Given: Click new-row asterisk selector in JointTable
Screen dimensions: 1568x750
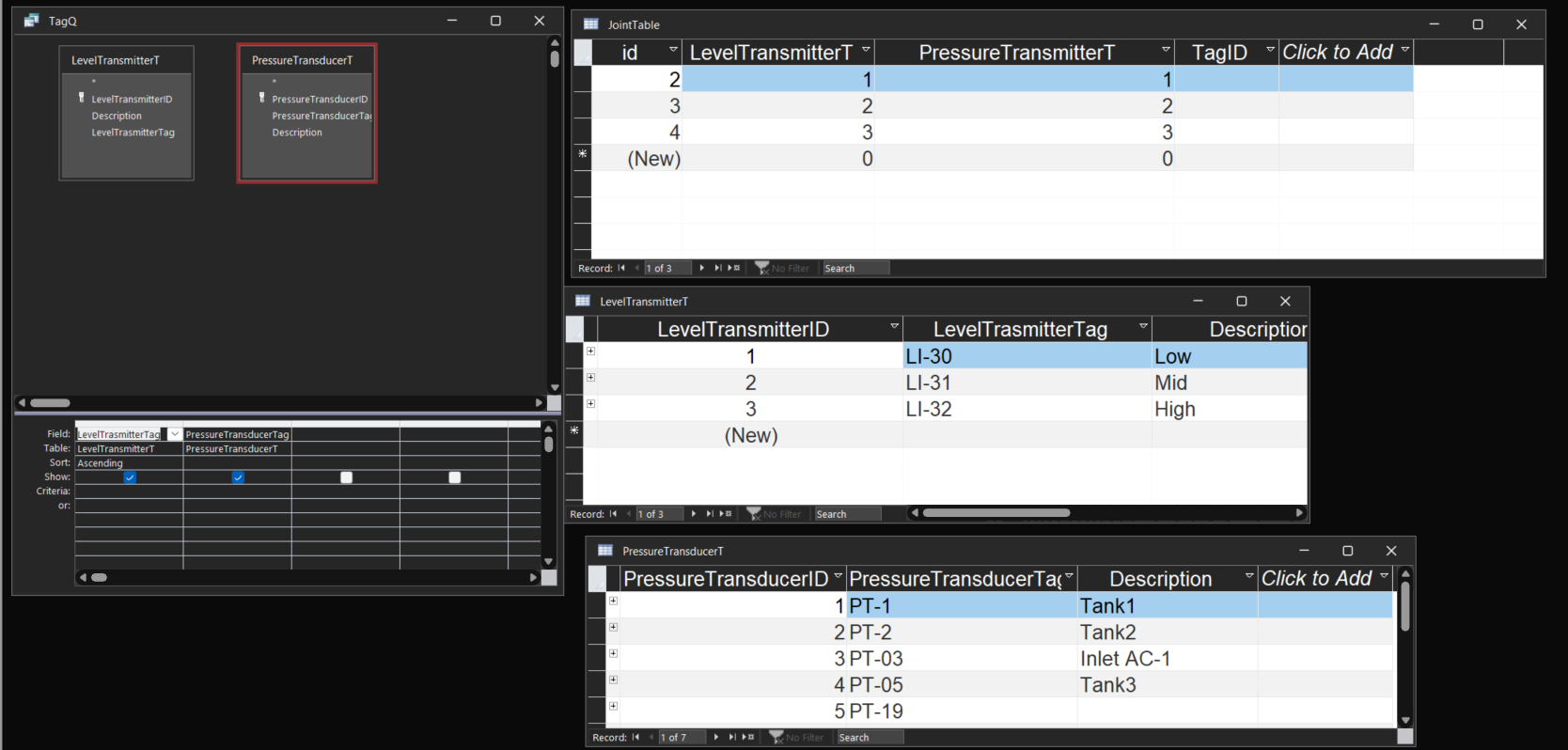Looking at the screenshot, I should pyautogui.click(x=583, y=154).
